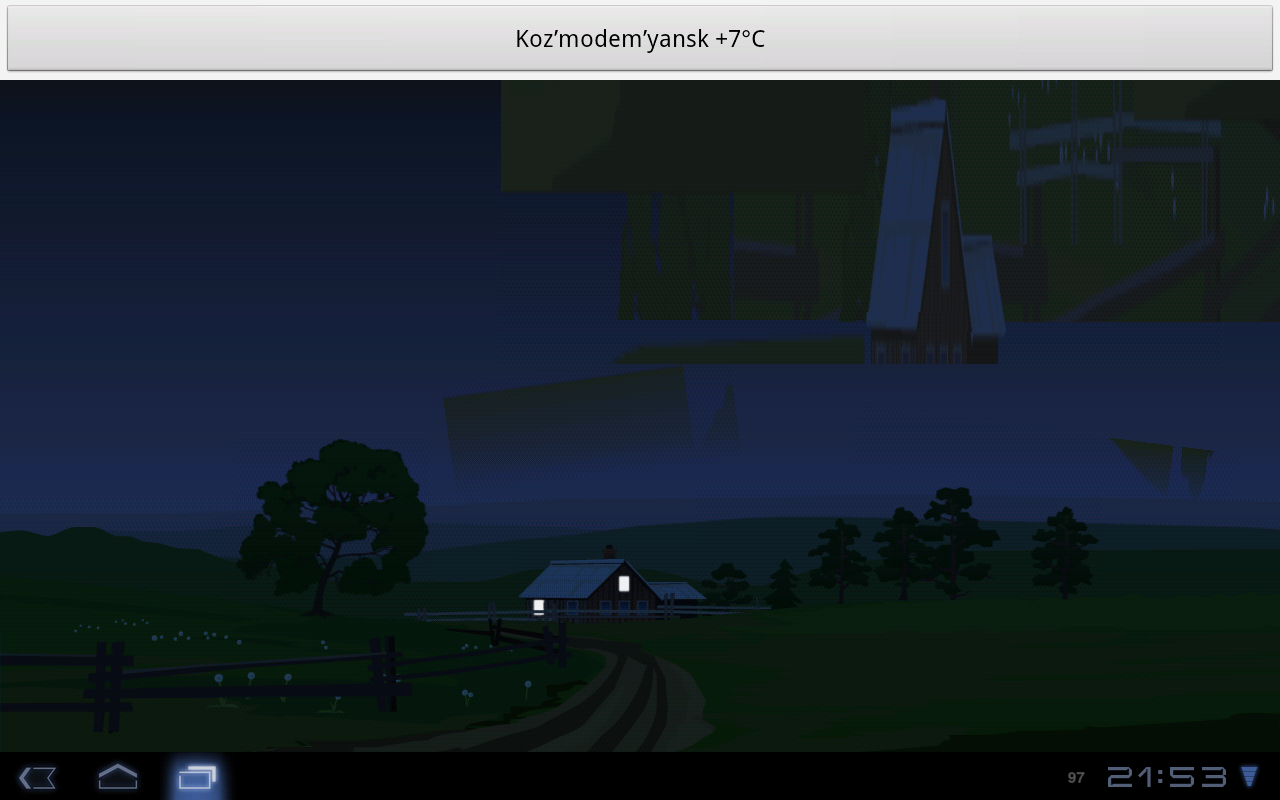Click the wooden fence post in the foreground

110,686
